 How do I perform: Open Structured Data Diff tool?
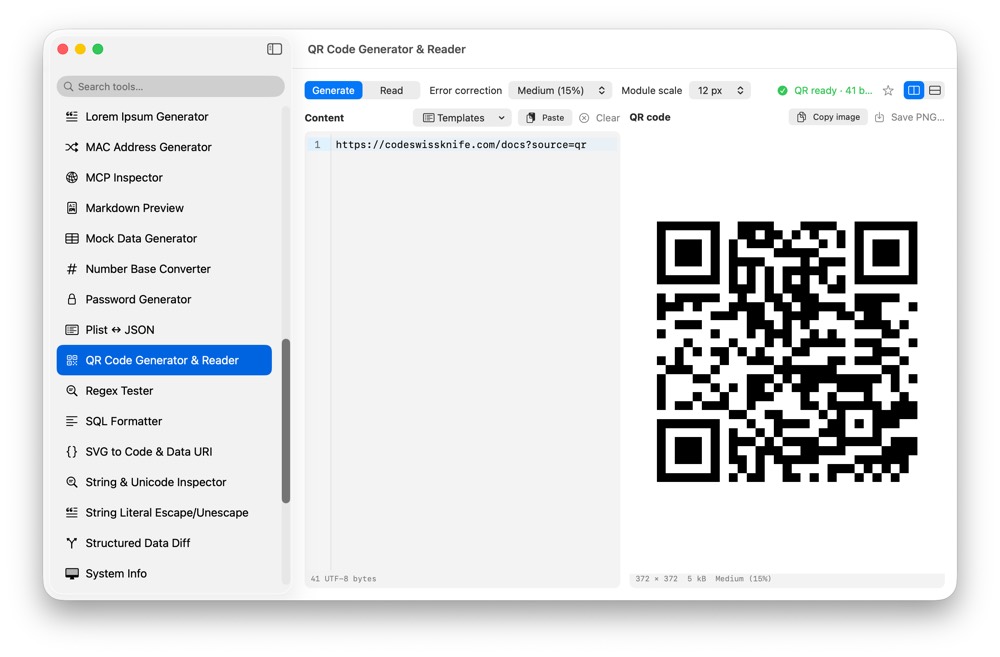pos(165,543)
